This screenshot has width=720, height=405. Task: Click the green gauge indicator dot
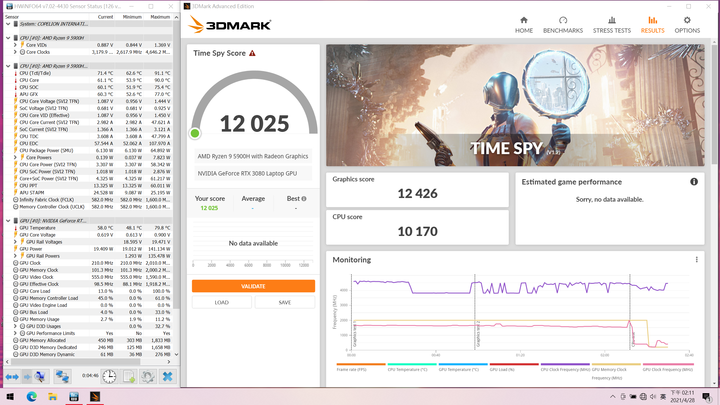(195, 133)
